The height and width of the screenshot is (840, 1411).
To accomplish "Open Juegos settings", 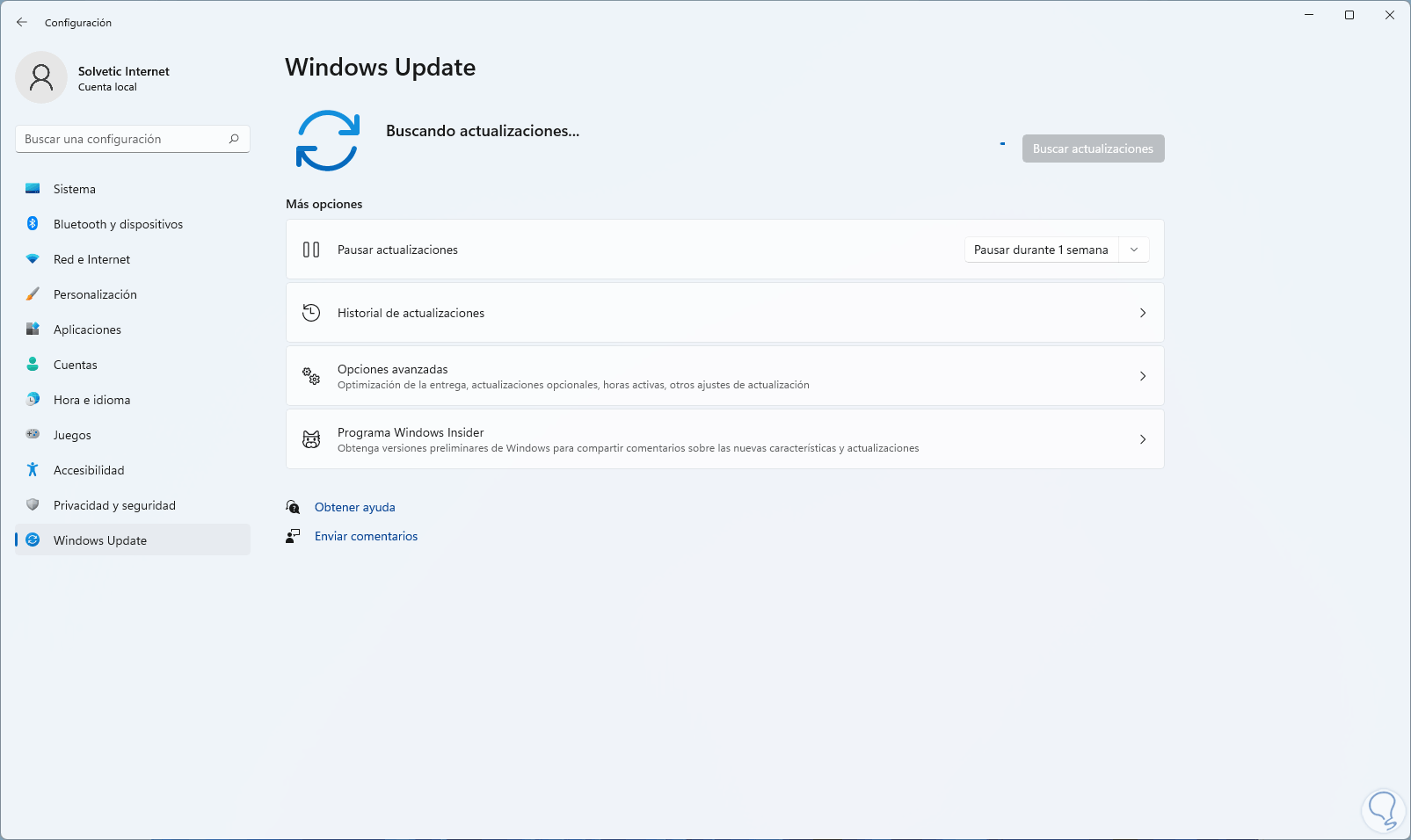I will pos(133,435).
